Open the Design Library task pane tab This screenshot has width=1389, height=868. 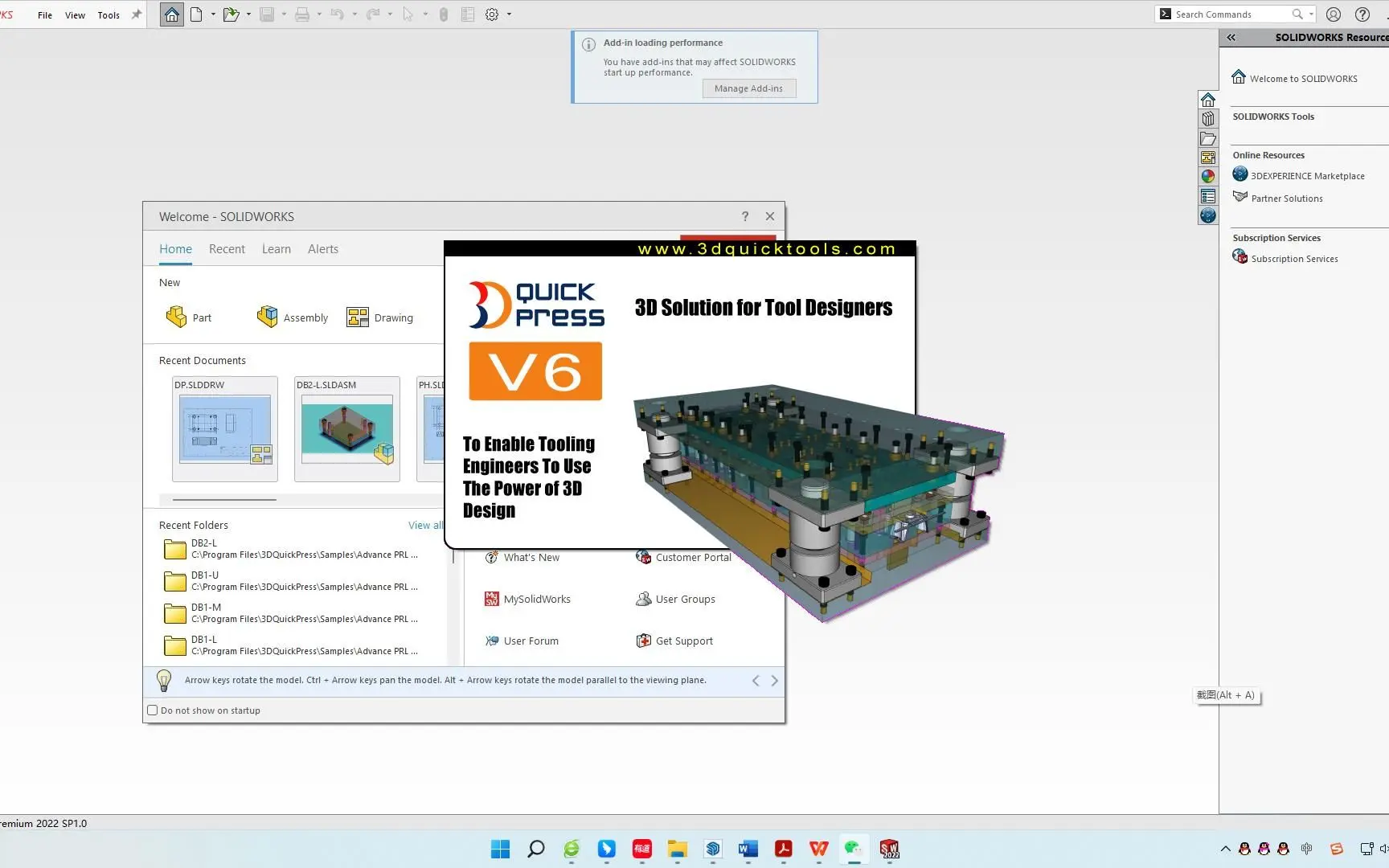pyautogui.click(x=1207, y=119)
